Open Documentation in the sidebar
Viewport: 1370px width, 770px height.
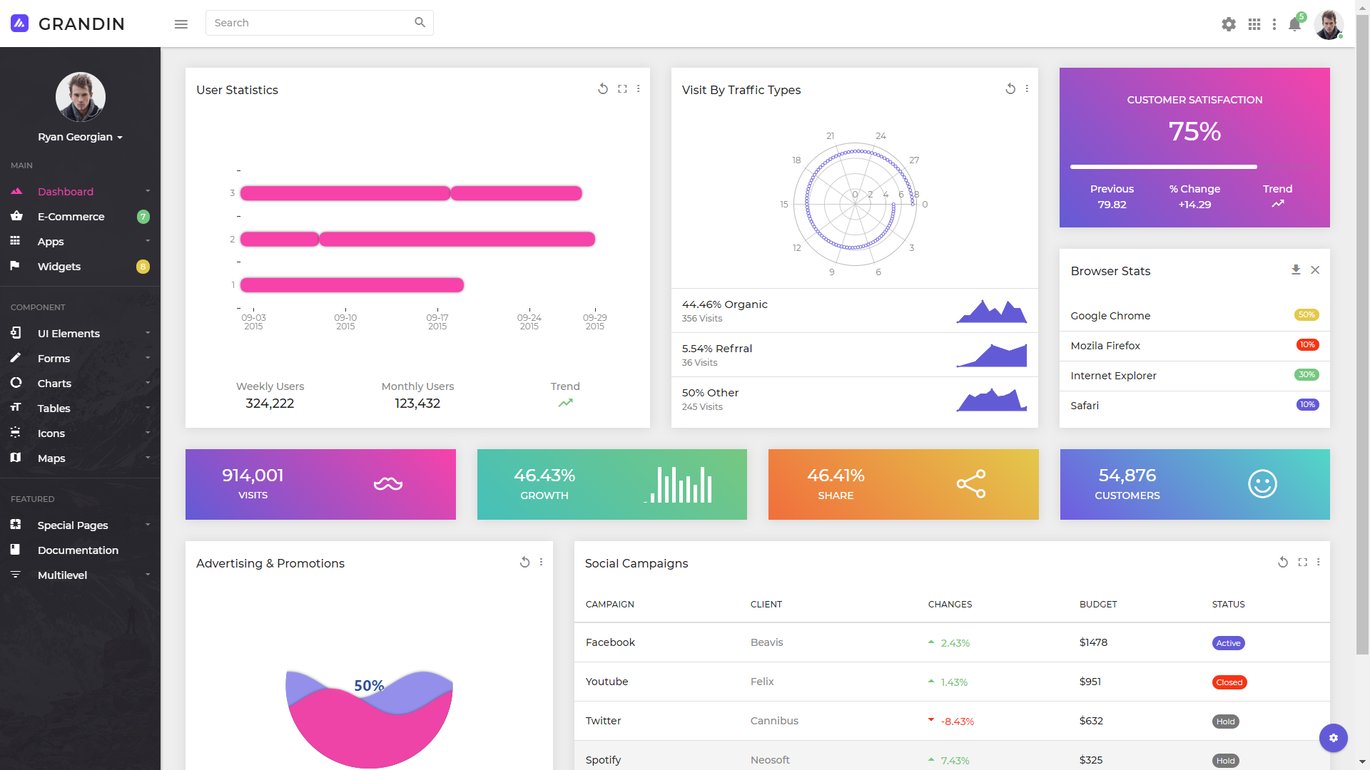coord(80,550)
